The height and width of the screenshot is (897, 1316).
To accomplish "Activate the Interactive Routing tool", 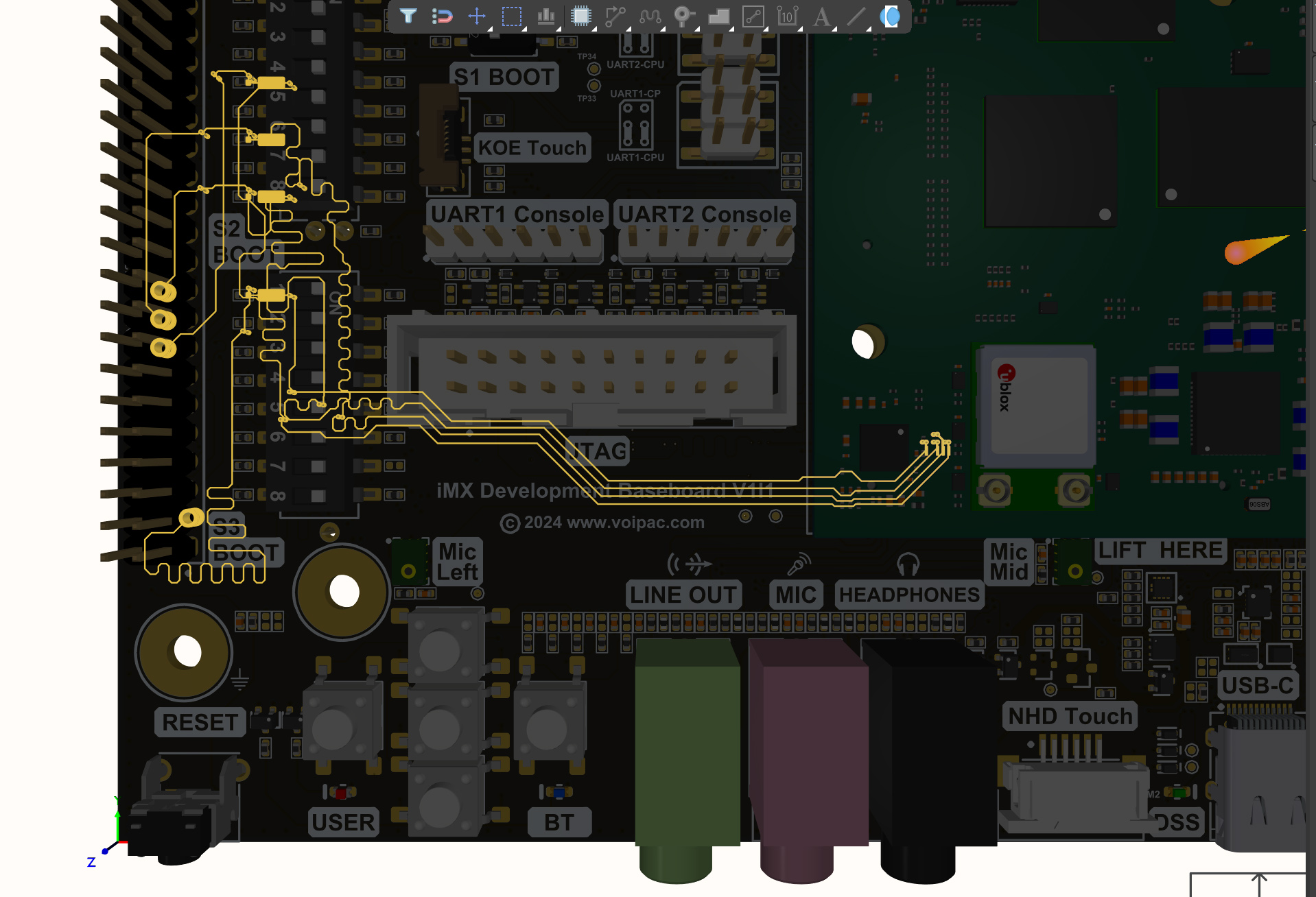I will point(615,16).
